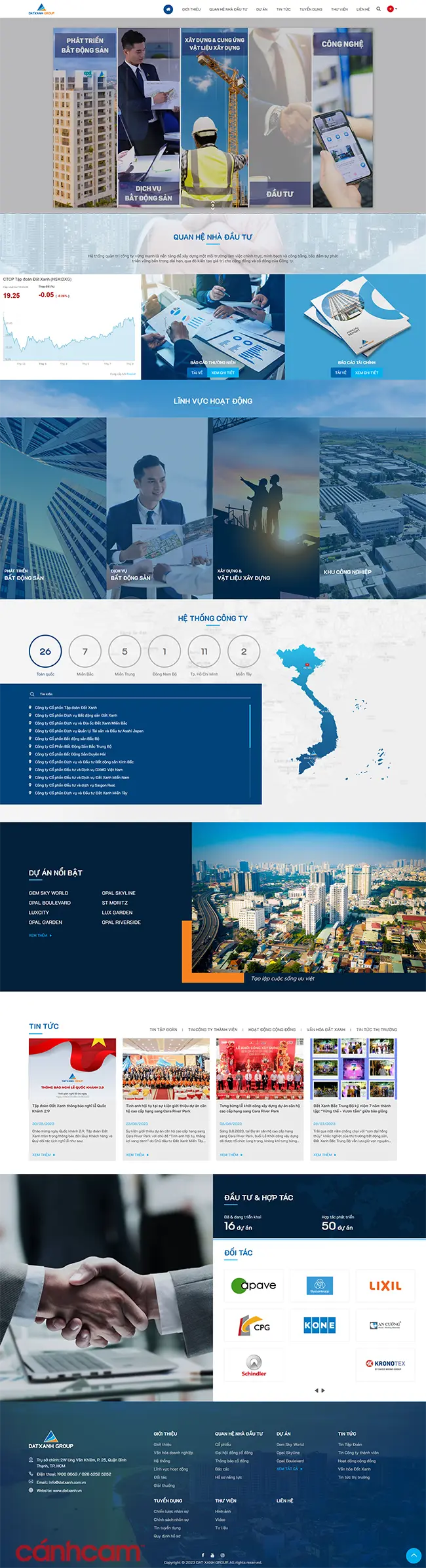Open the footer Cổ phiếu link

coord(223,1444)
